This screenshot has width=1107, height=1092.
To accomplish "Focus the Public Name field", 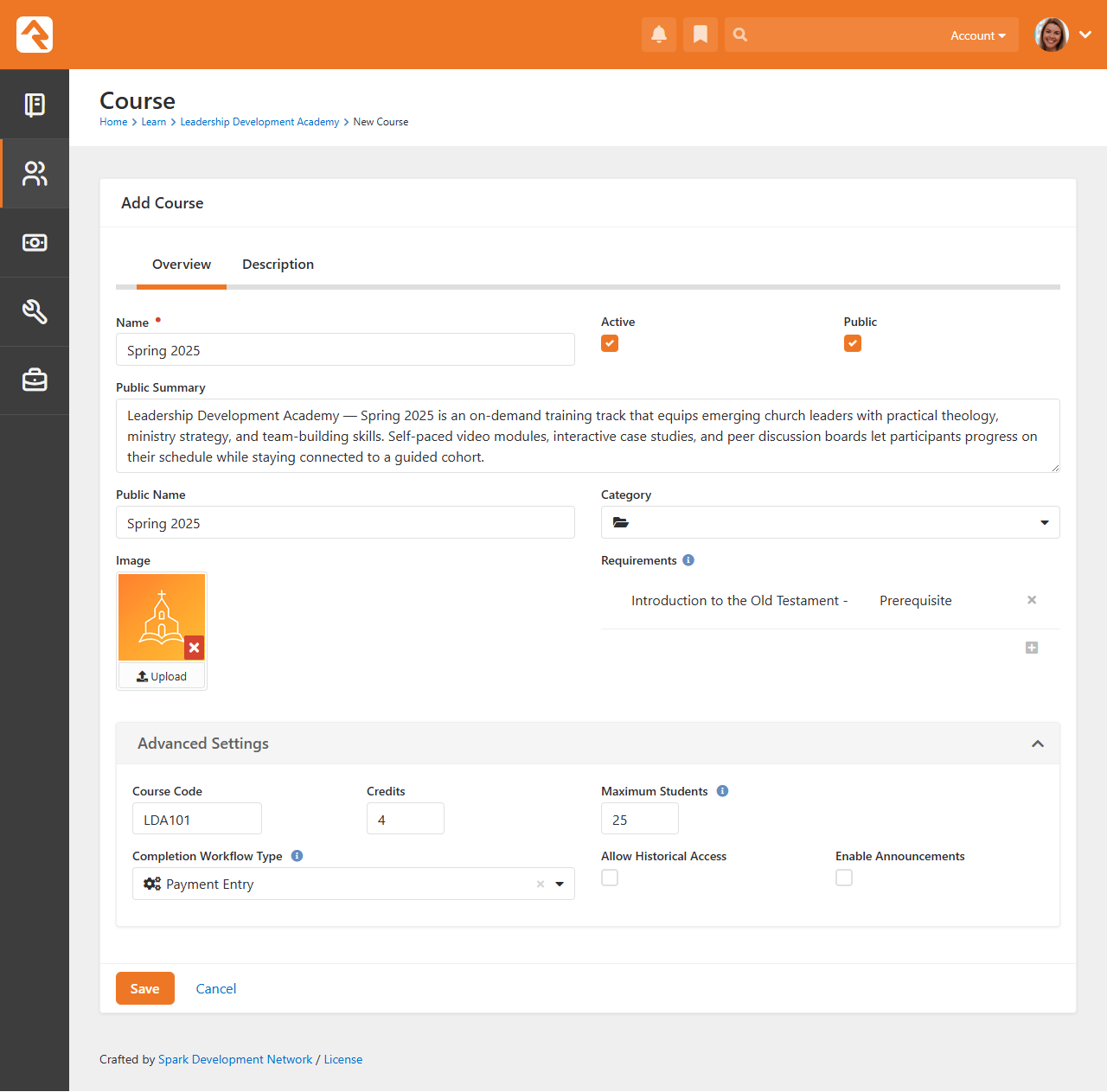I will click(345, 522).
